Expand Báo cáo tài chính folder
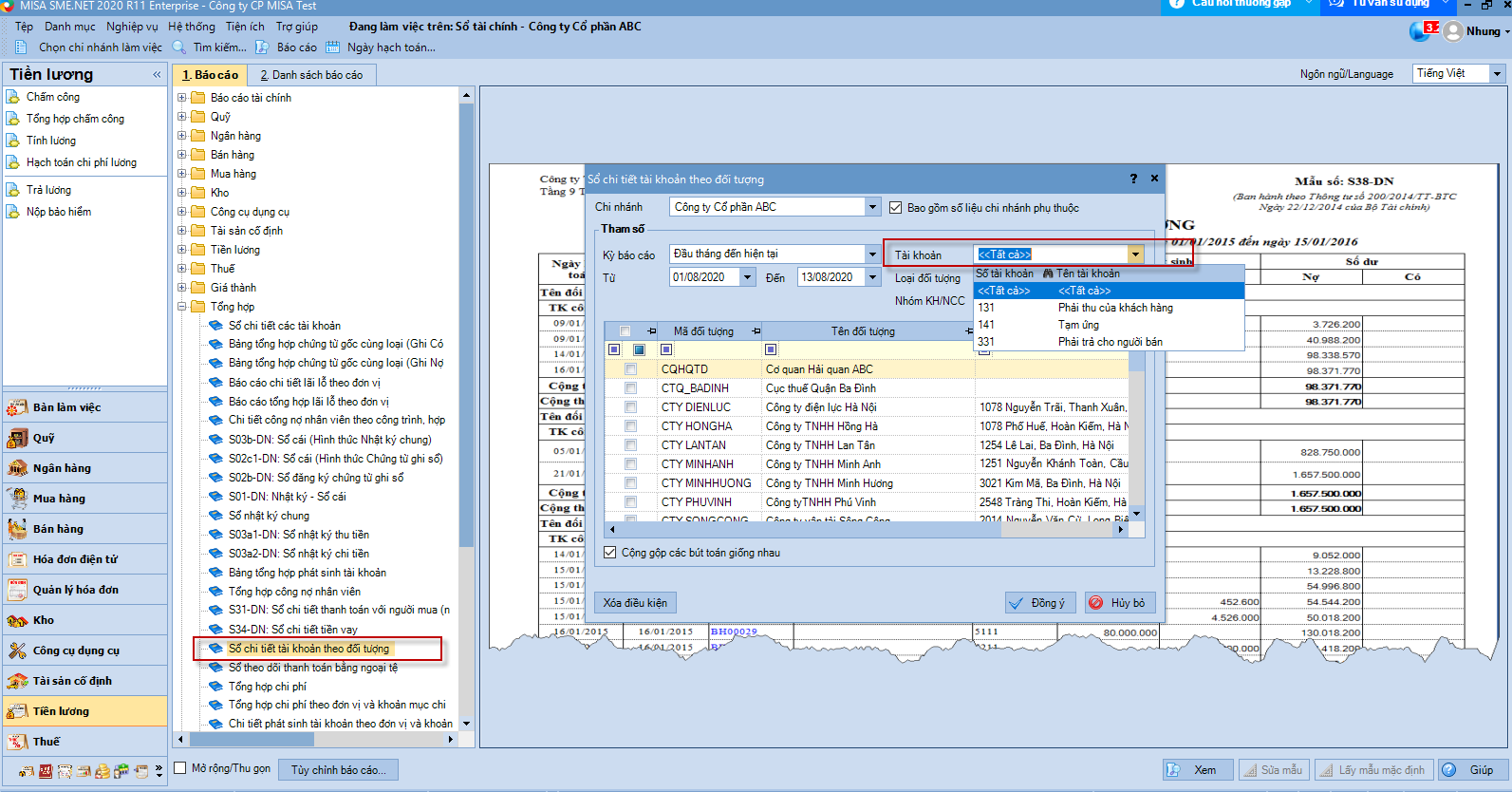The image size is (1512, 792). click(181, 97)
